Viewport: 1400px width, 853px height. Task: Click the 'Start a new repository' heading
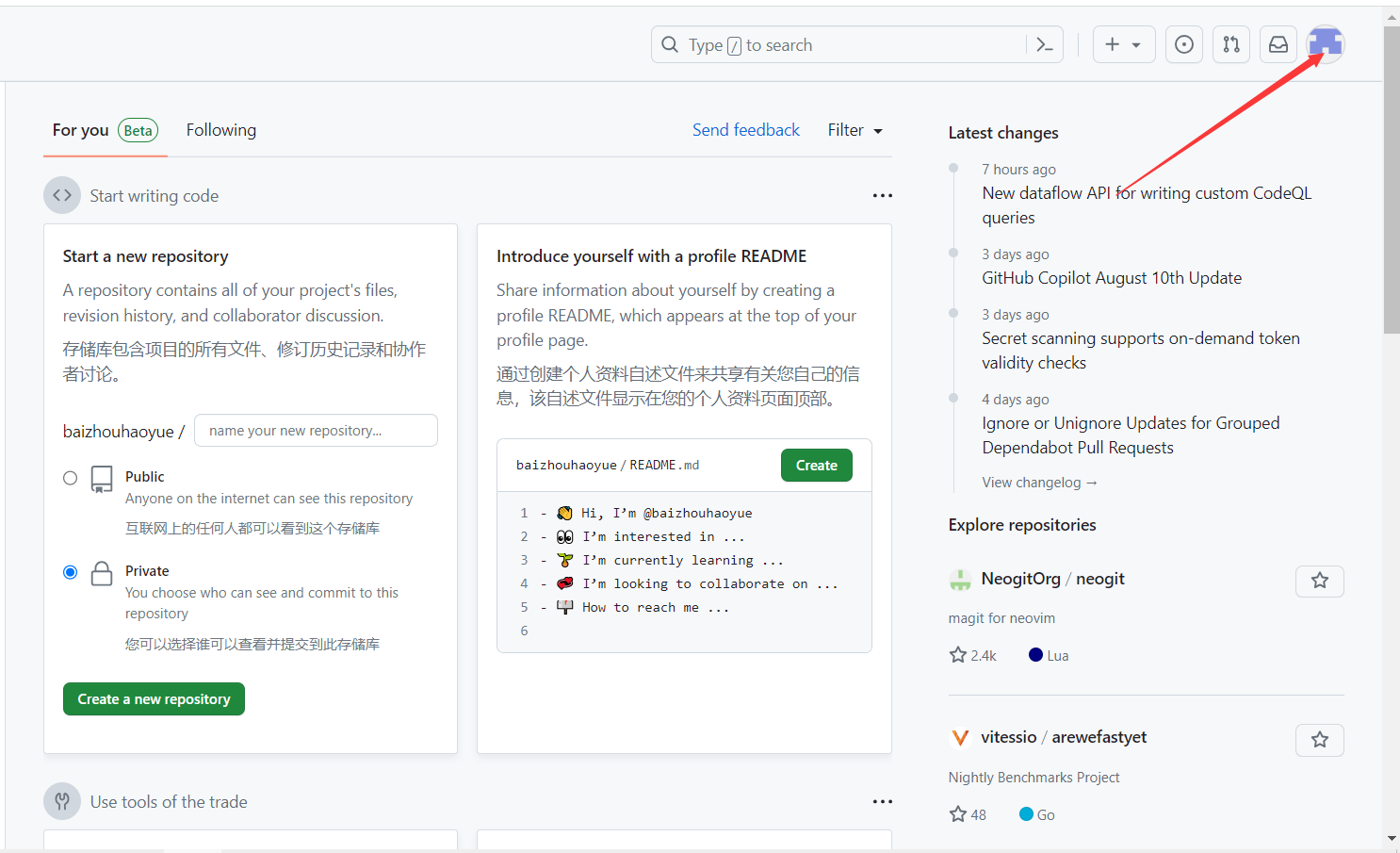pyautogui.click(x=145, y=256)
